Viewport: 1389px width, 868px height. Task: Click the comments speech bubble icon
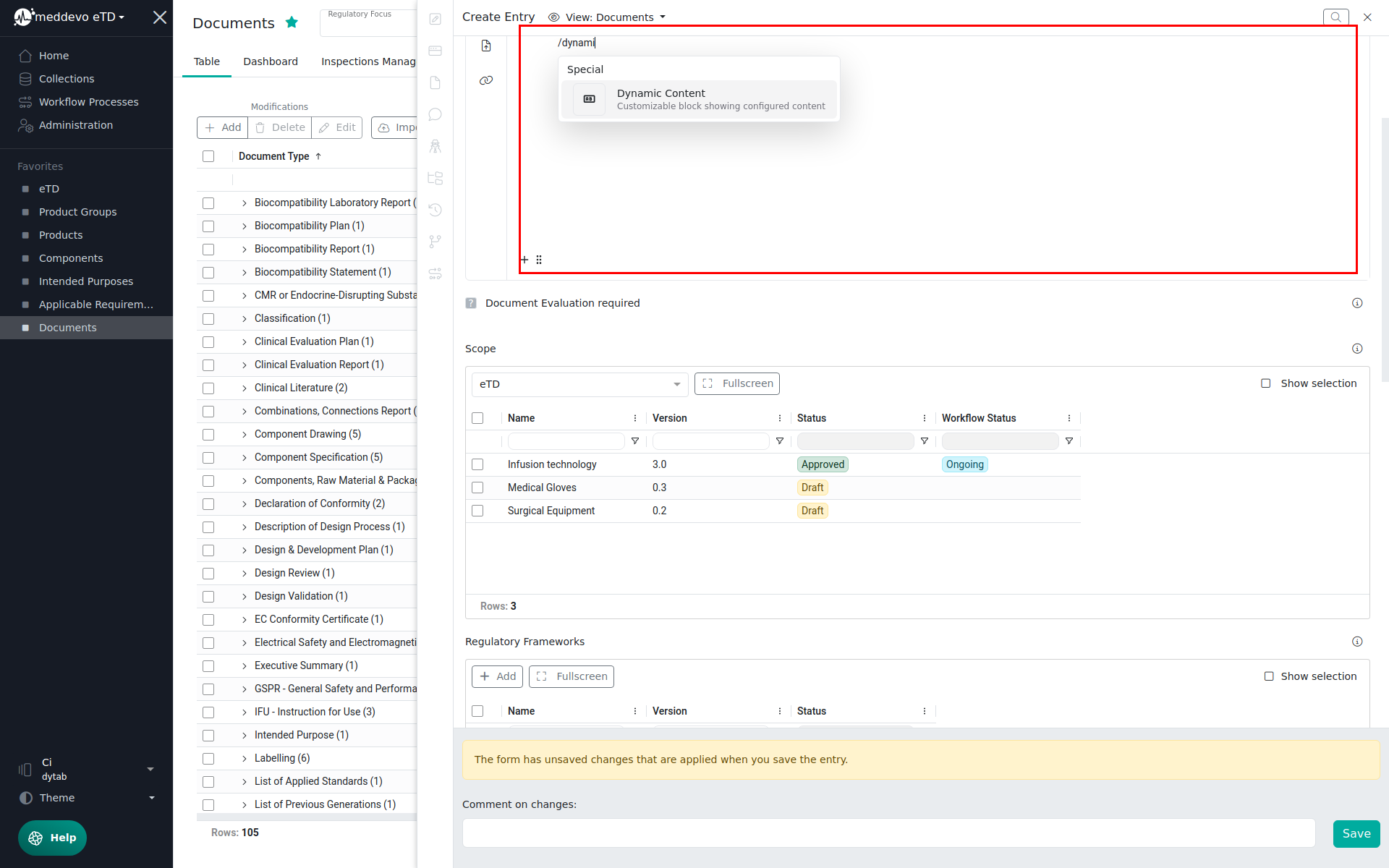pyautogui.click(x=435, y=114)
